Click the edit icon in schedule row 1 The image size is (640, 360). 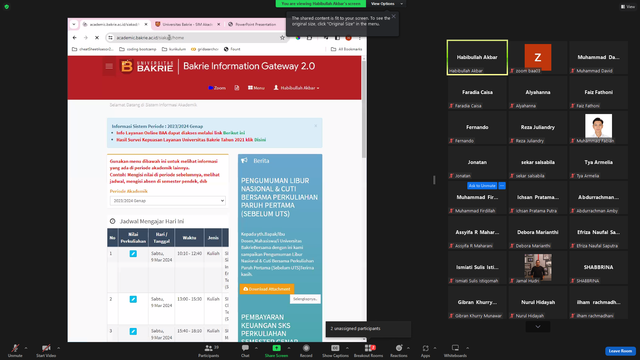[133, 253]
